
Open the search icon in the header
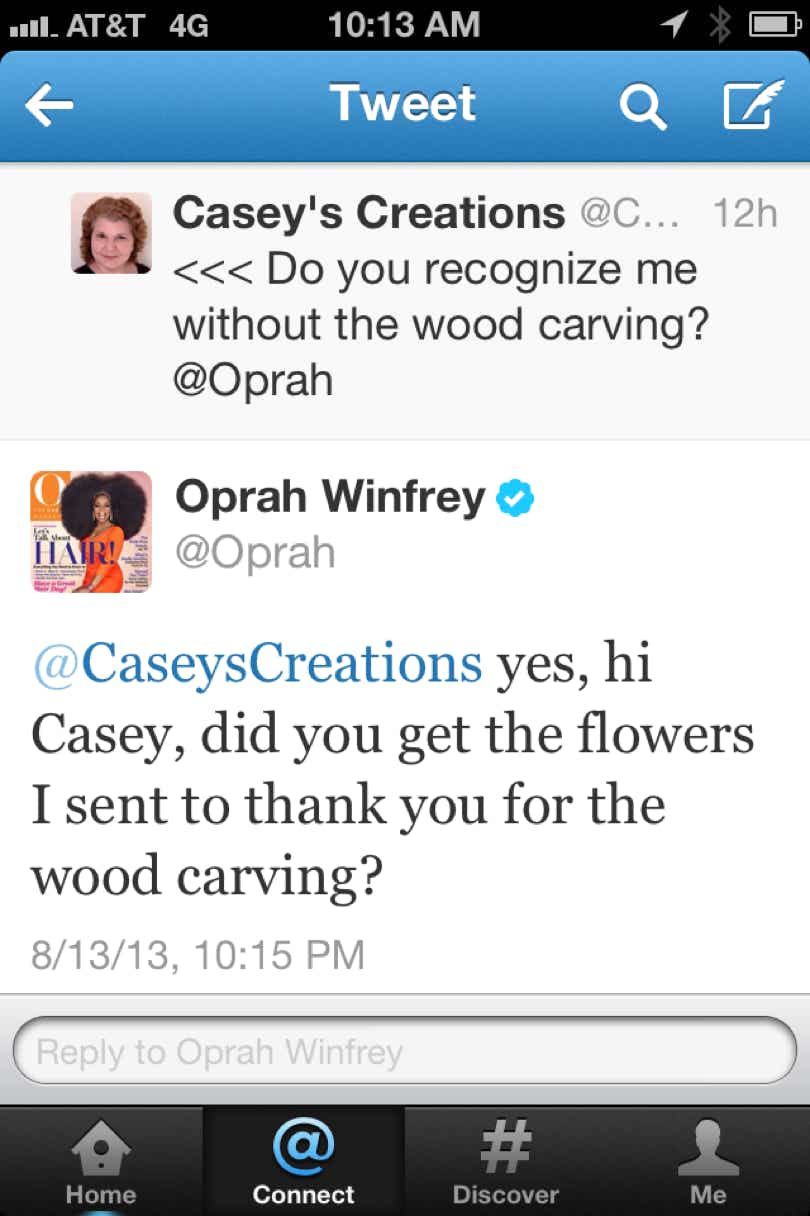coord(643,105)
